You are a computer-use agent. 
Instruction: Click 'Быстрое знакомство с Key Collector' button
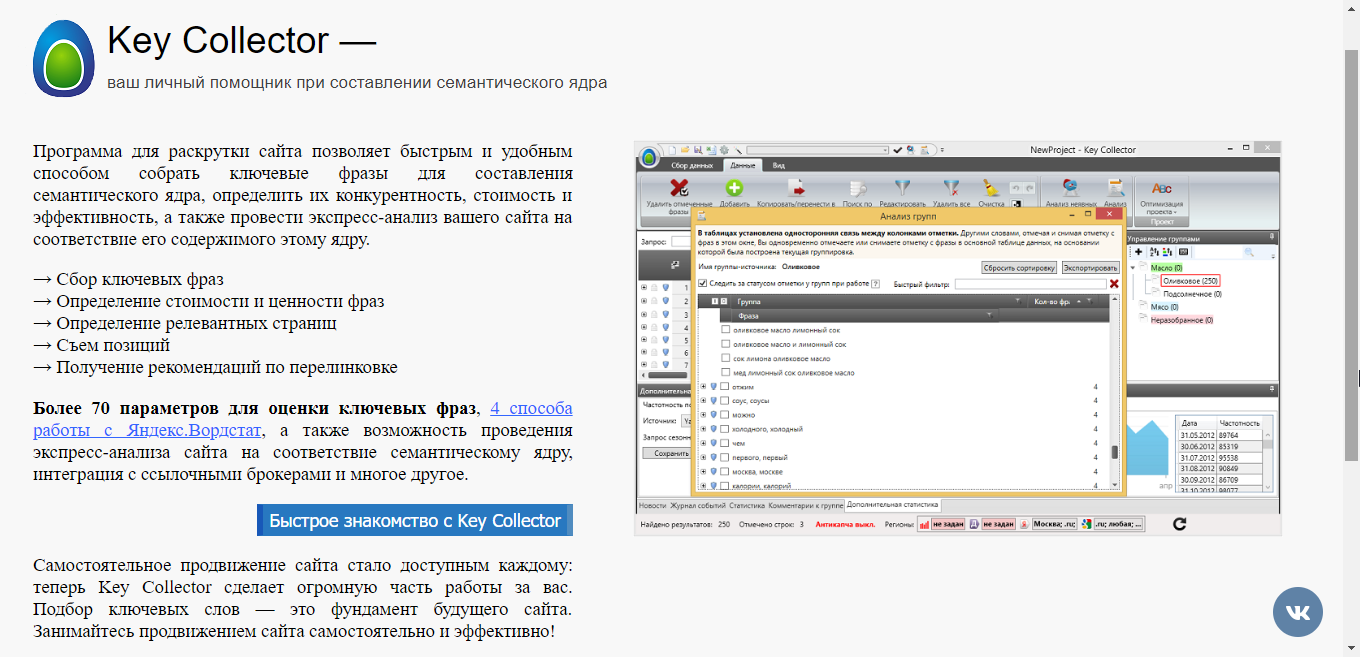[415, 521]
